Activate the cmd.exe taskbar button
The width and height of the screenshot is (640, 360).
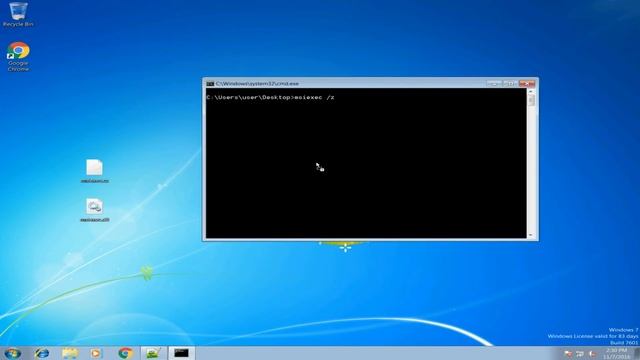pos(181,353)
